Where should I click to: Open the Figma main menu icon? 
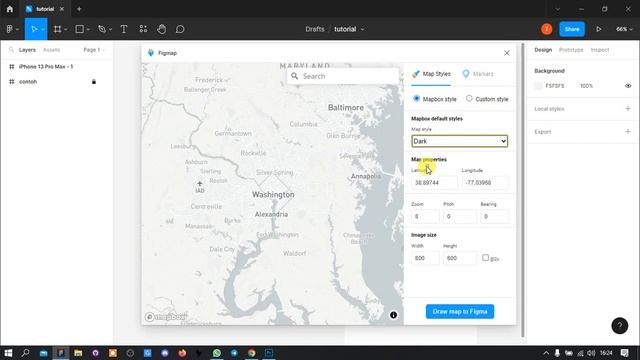tap(9, 29)
